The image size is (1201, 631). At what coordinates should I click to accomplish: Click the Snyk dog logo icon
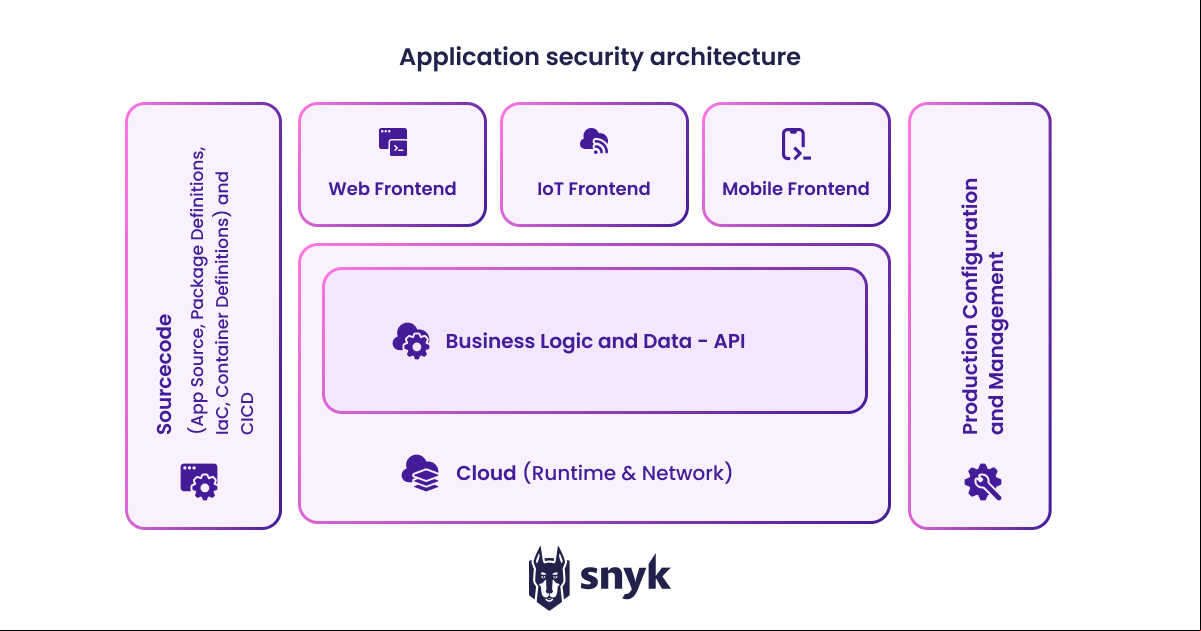[x=549, y=578]
